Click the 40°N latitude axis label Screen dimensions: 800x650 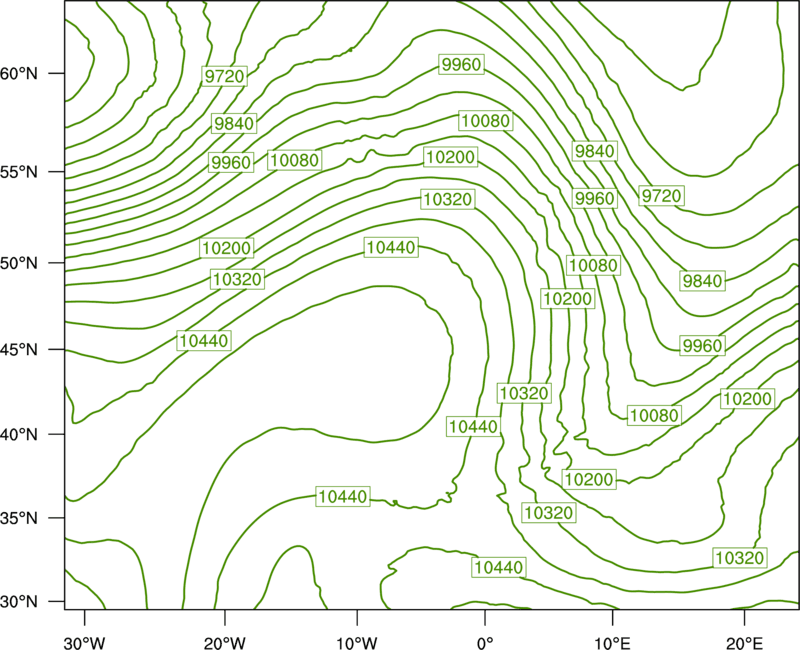coord(19,435)
